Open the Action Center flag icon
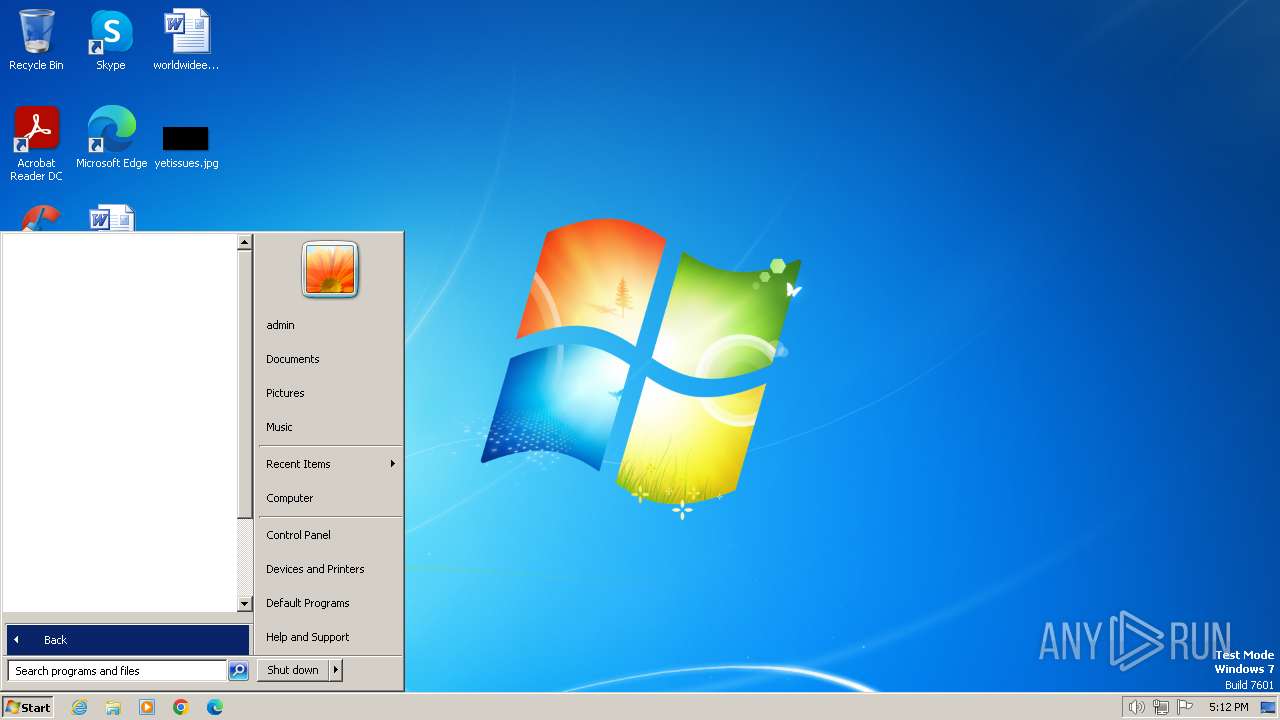This screenshot has height=720, width=1280. tap(1186, 707)
